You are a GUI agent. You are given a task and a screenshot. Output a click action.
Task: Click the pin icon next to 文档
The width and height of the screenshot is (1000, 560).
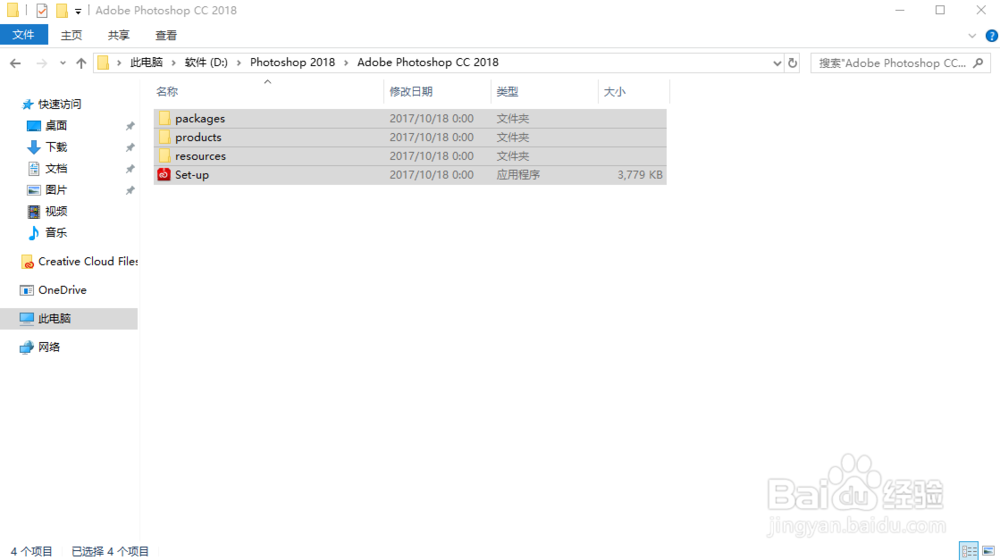coord(130,169)
